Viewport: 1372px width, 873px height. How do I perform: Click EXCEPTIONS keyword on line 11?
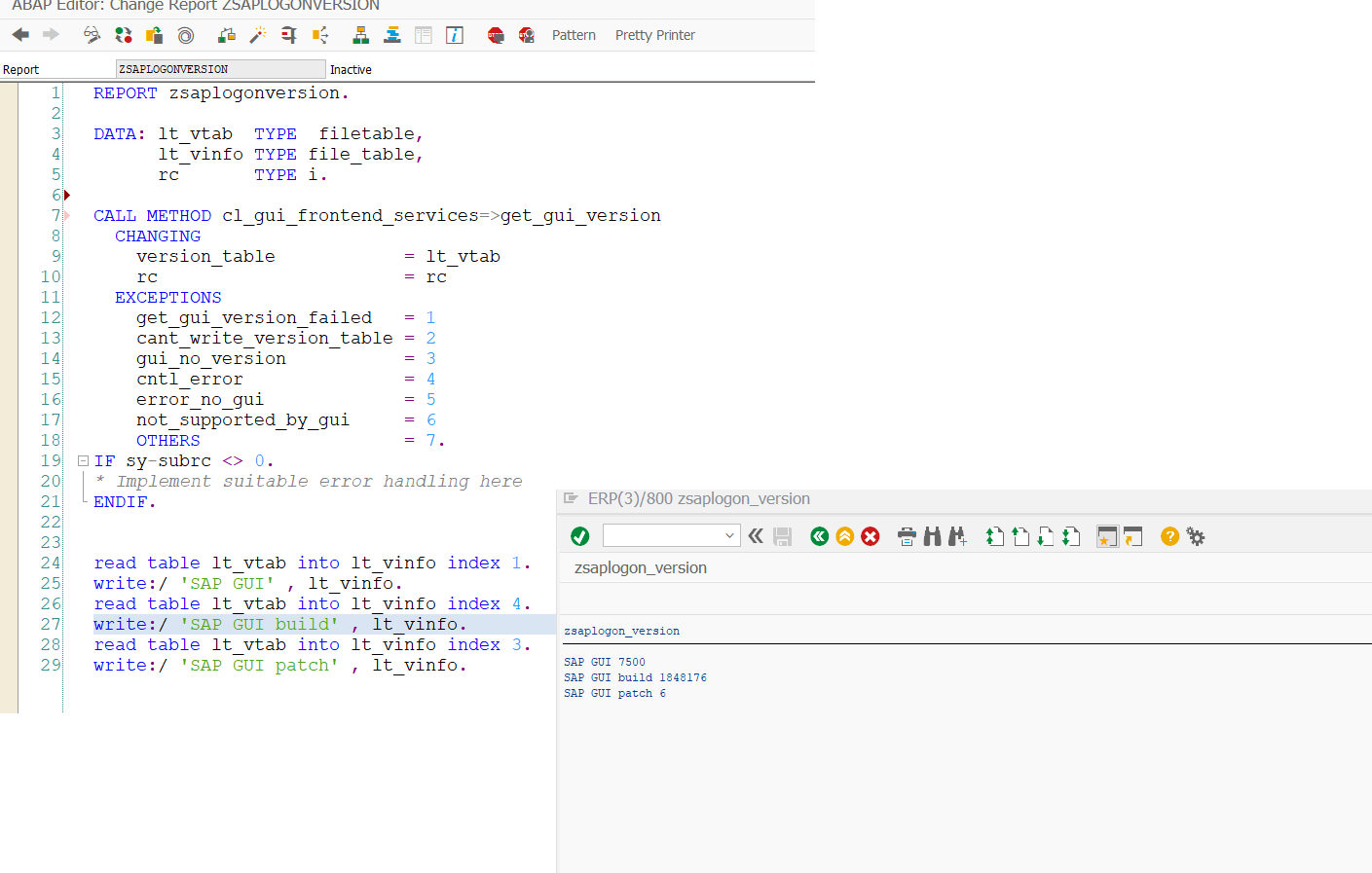168,298
